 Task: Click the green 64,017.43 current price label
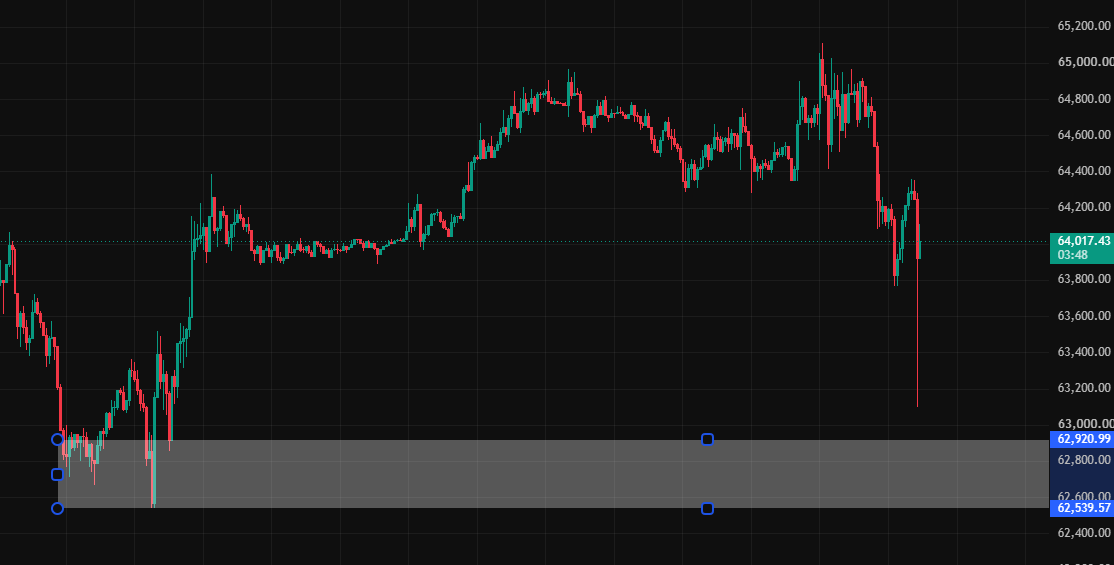pyautogui.click(x=1083, y=241)
